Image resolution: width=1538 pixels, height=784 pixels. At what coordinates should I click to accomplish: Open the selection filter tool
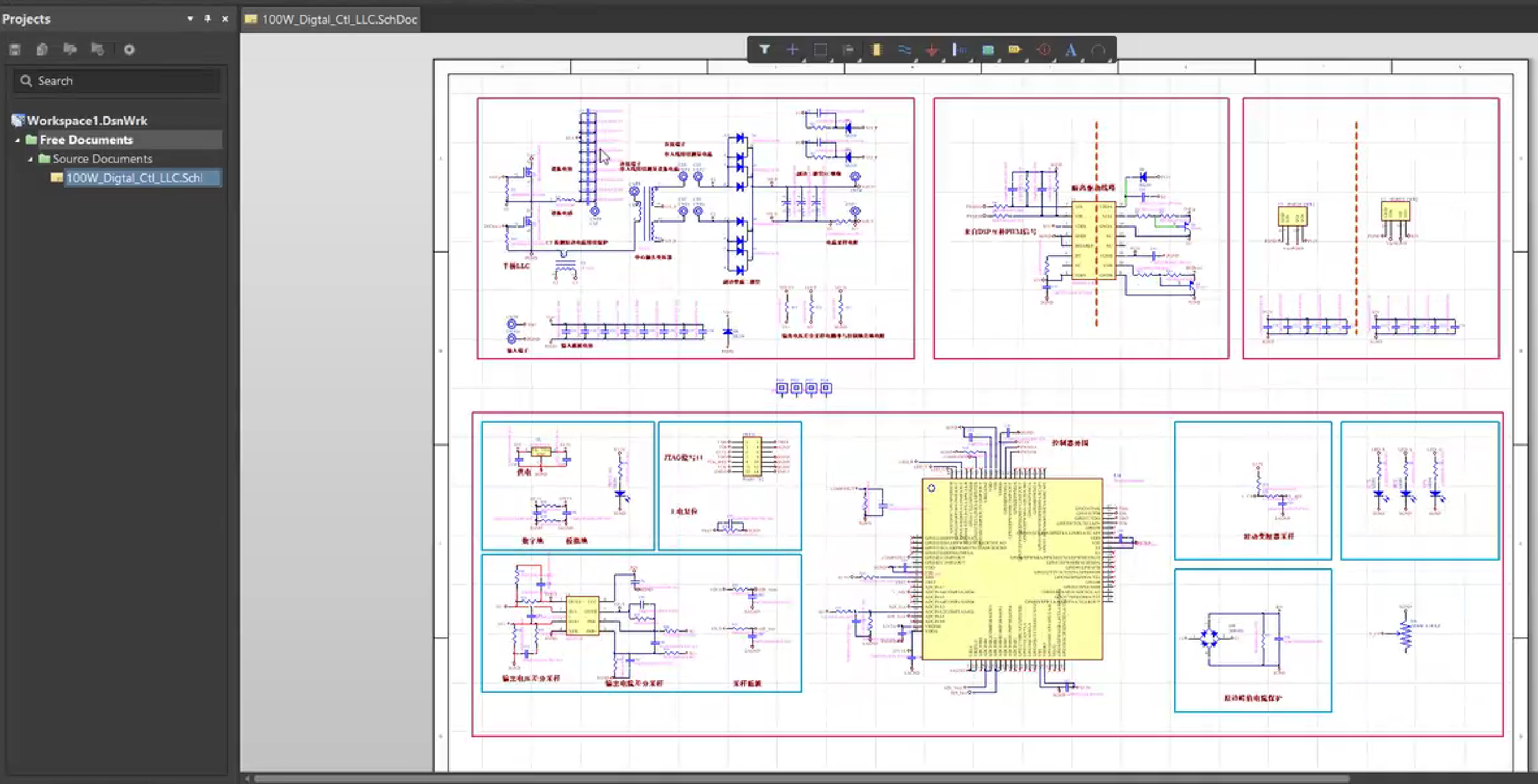[764, 50]
